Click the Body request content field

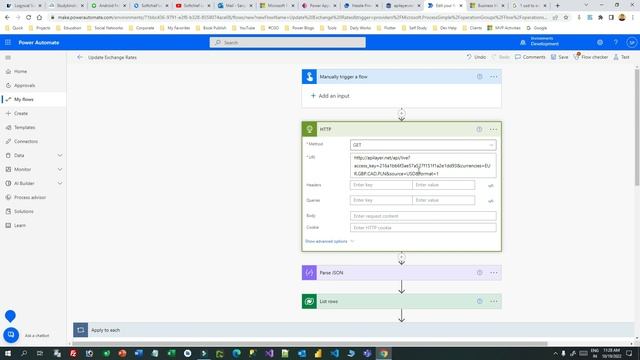point(423,216)
